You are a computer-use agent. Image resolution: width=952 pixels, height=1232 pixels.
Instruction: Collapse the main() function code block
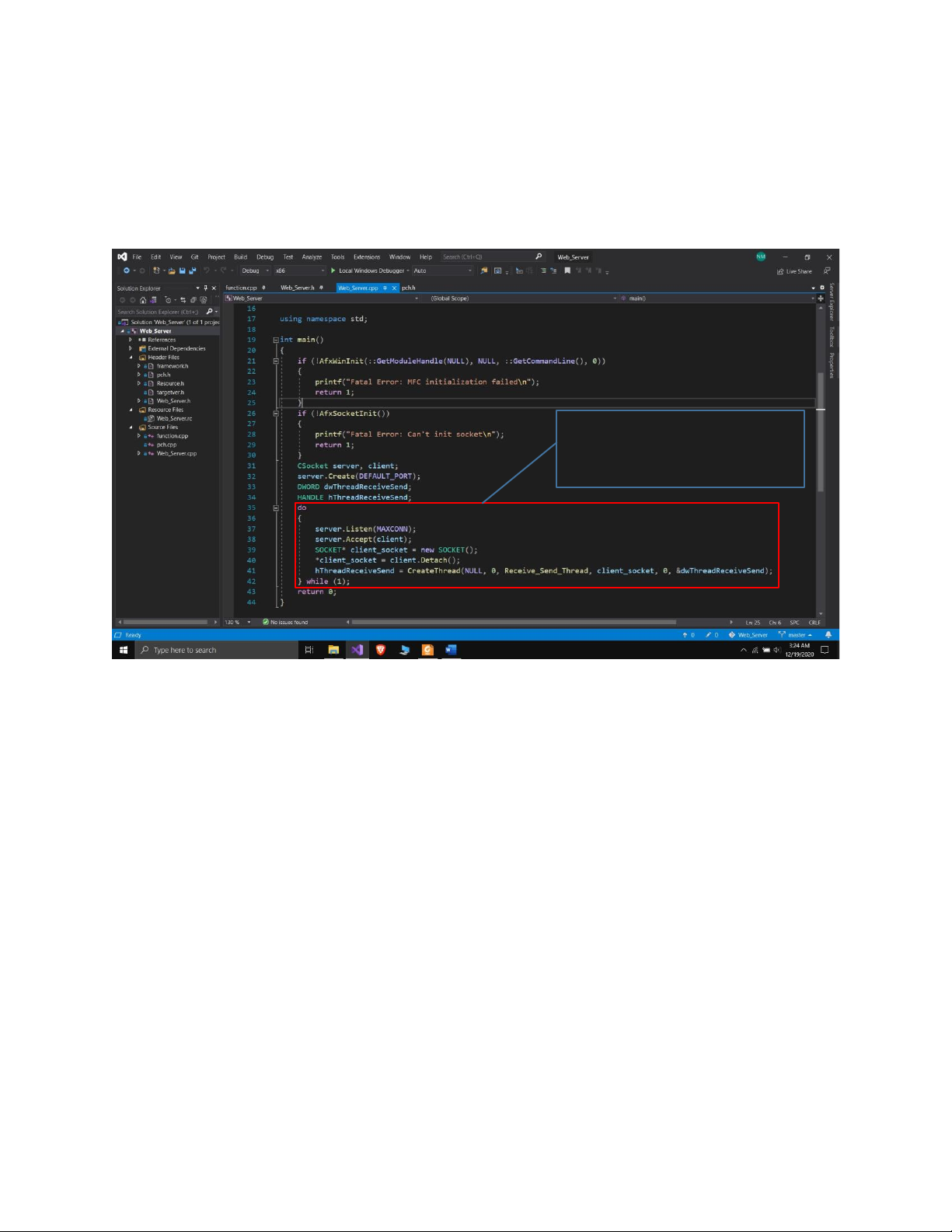276,340
